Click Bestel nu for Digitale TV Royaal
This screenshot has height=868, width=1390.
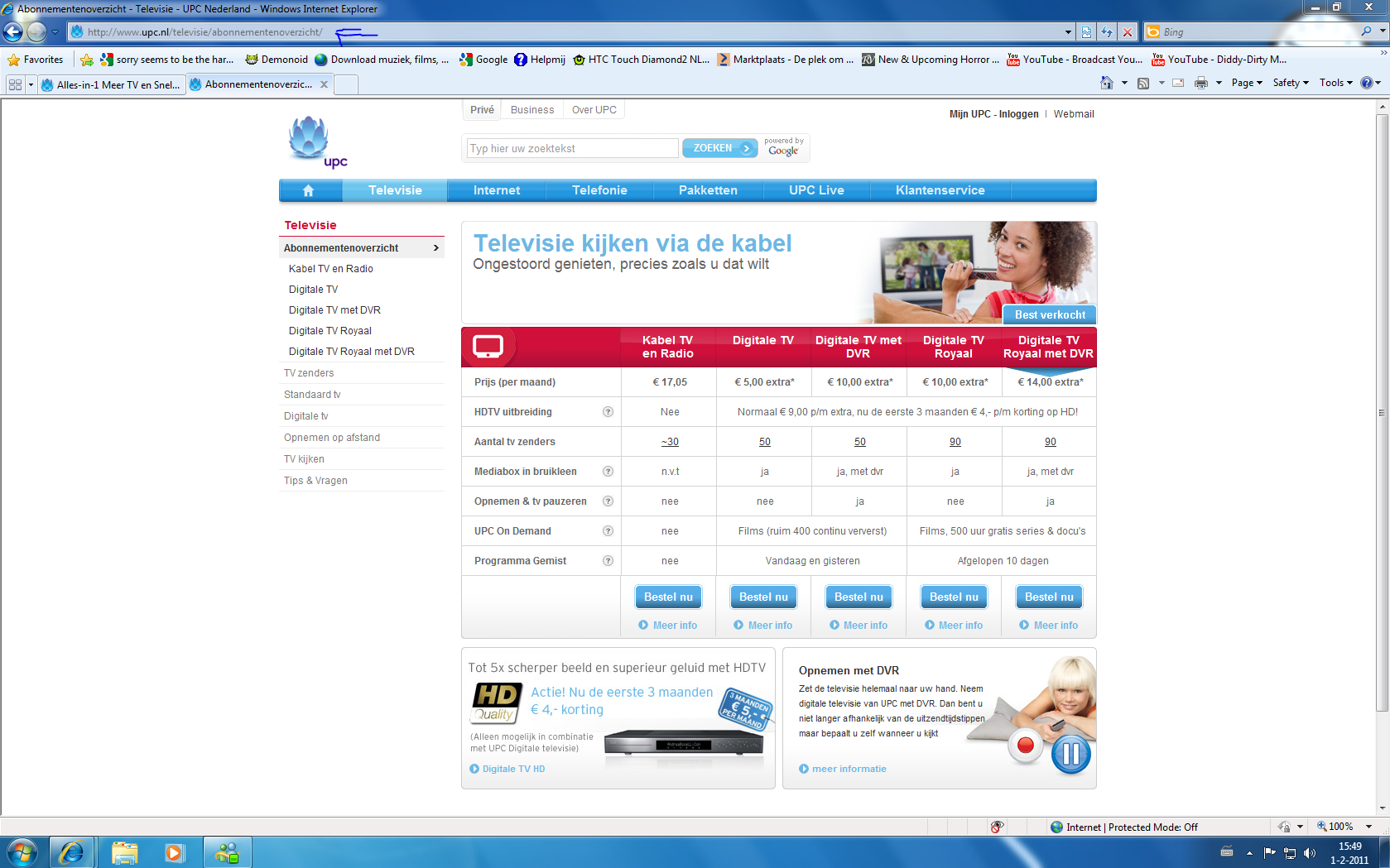954,597
